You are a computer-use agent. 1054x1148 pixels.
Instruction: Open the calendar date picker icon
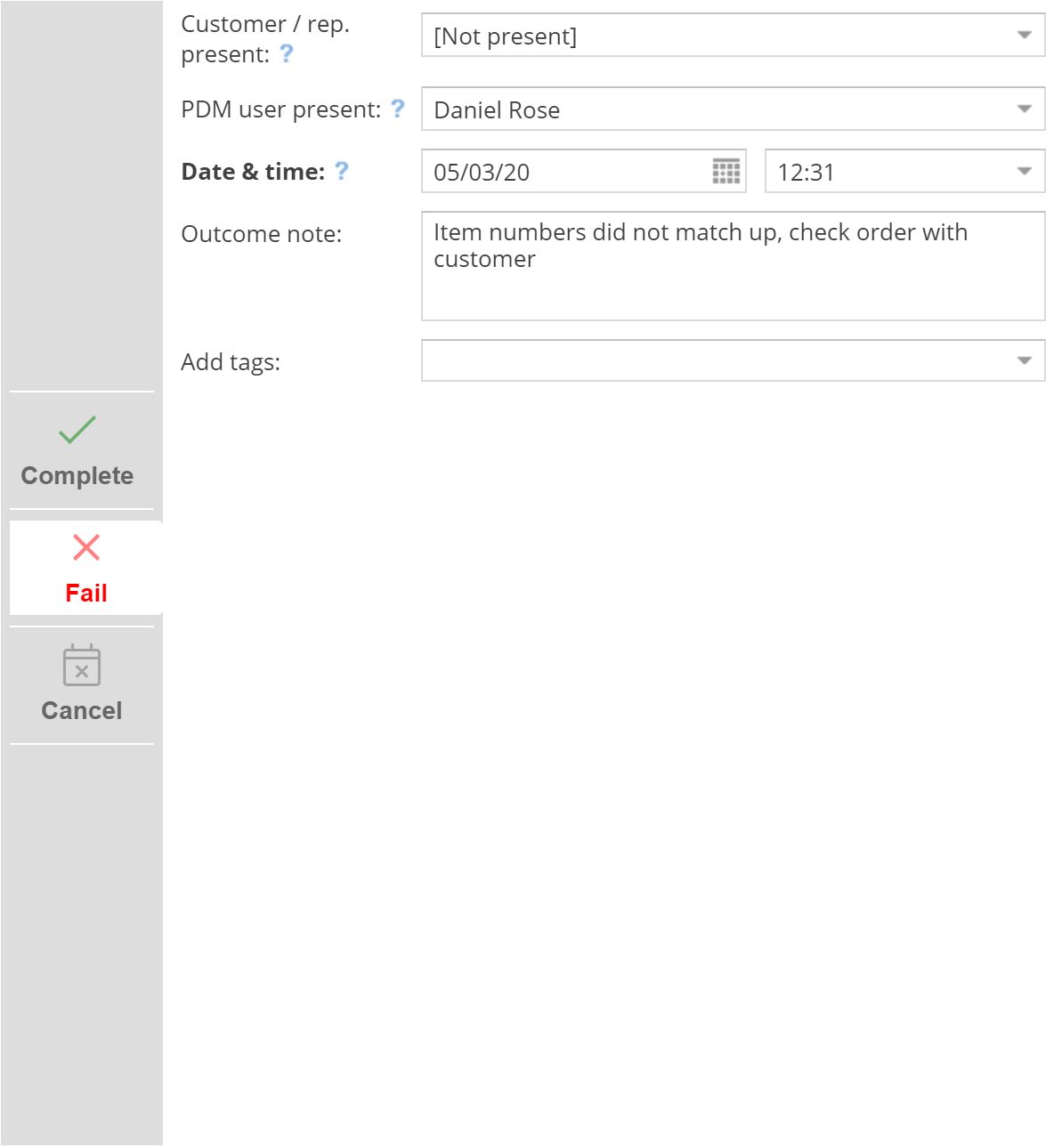coord(726,172)
